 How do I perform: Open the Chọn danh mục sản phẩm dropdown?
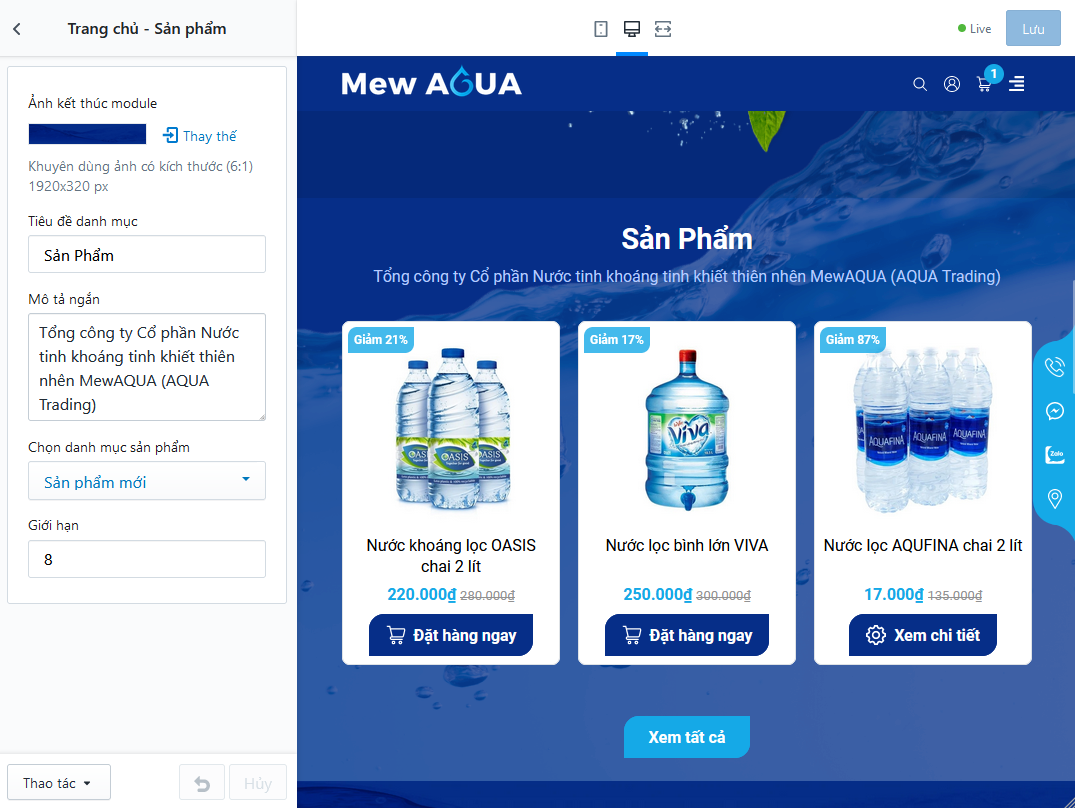tap(147, 481)
